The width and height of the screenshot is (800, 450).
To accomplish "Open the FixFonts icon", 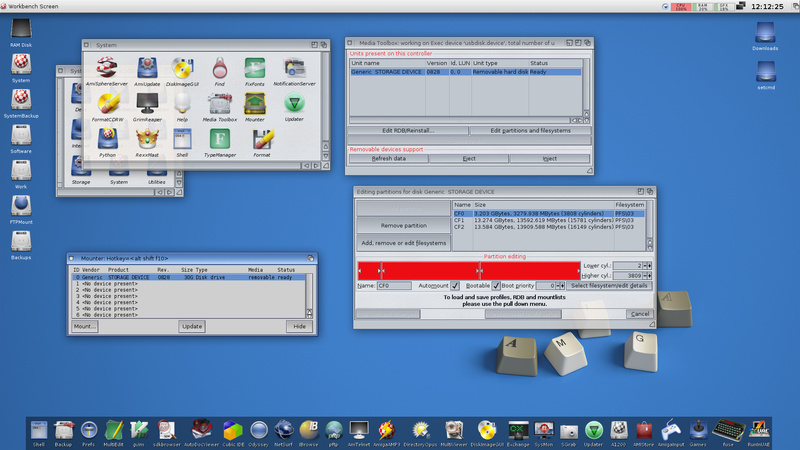I will pyautogui.click(x=255, y=70).
